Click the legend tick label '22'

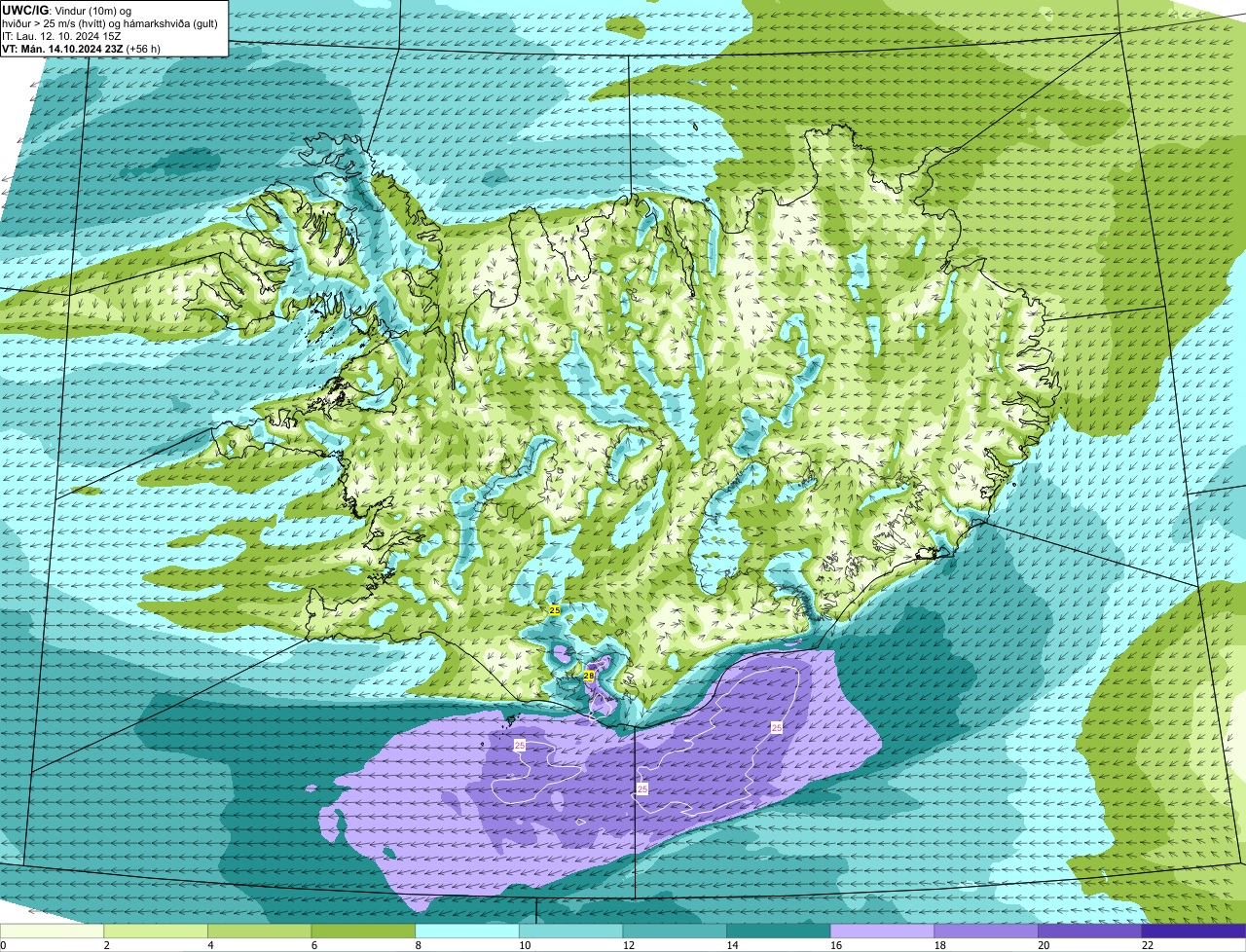tap(1148, 945)
